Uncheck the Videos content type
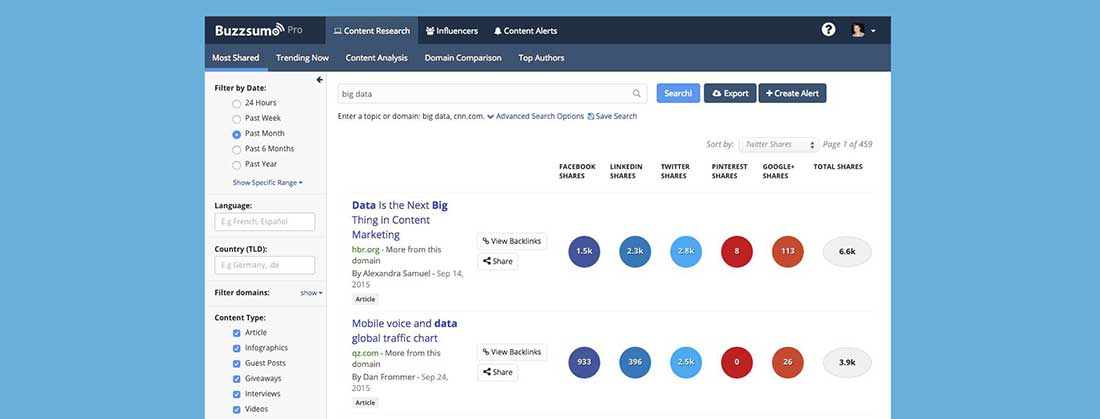The height and width of the screenshot is (419, 1100). coord(236,410)
